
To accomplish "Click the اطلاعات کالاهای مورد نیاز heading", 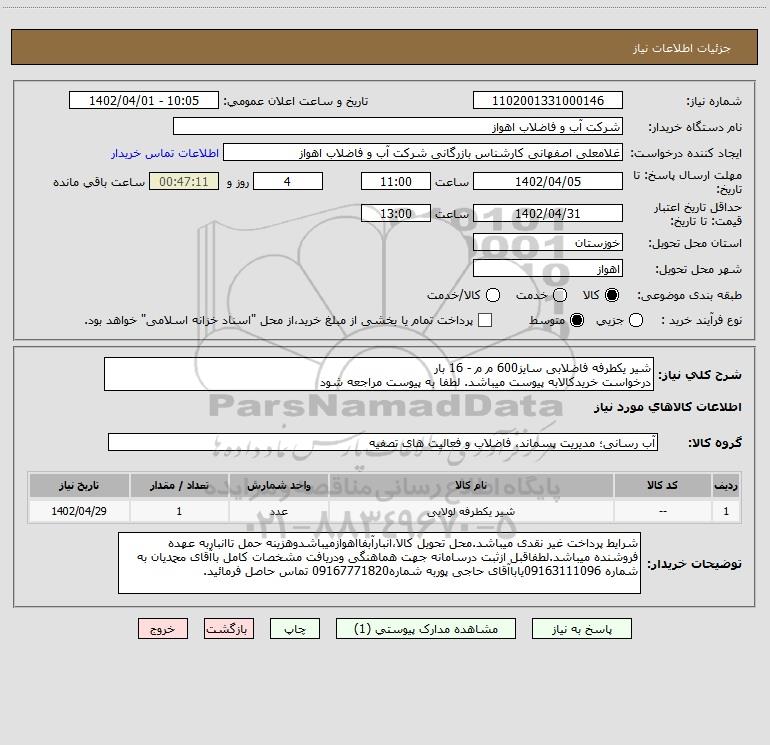I will point(667,407).
